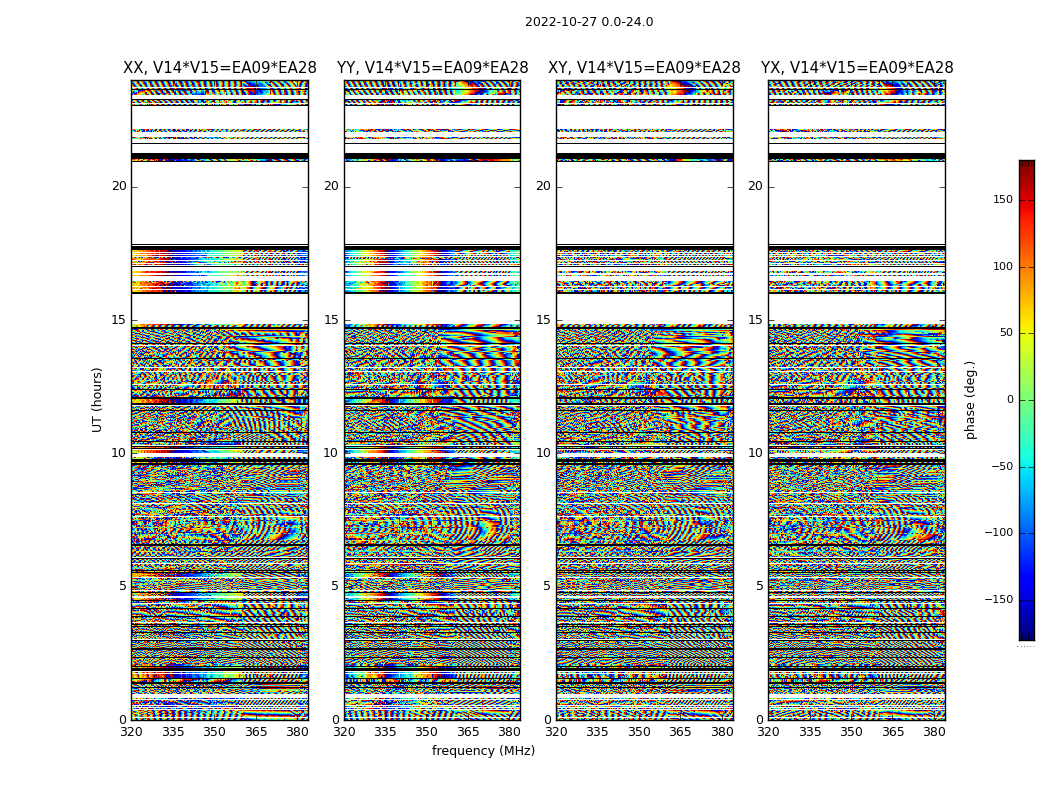This screenshot has width=1050, height=800.
Task: Click the '350' frequency tick under XY panel
Action: (x=639, y=732)
